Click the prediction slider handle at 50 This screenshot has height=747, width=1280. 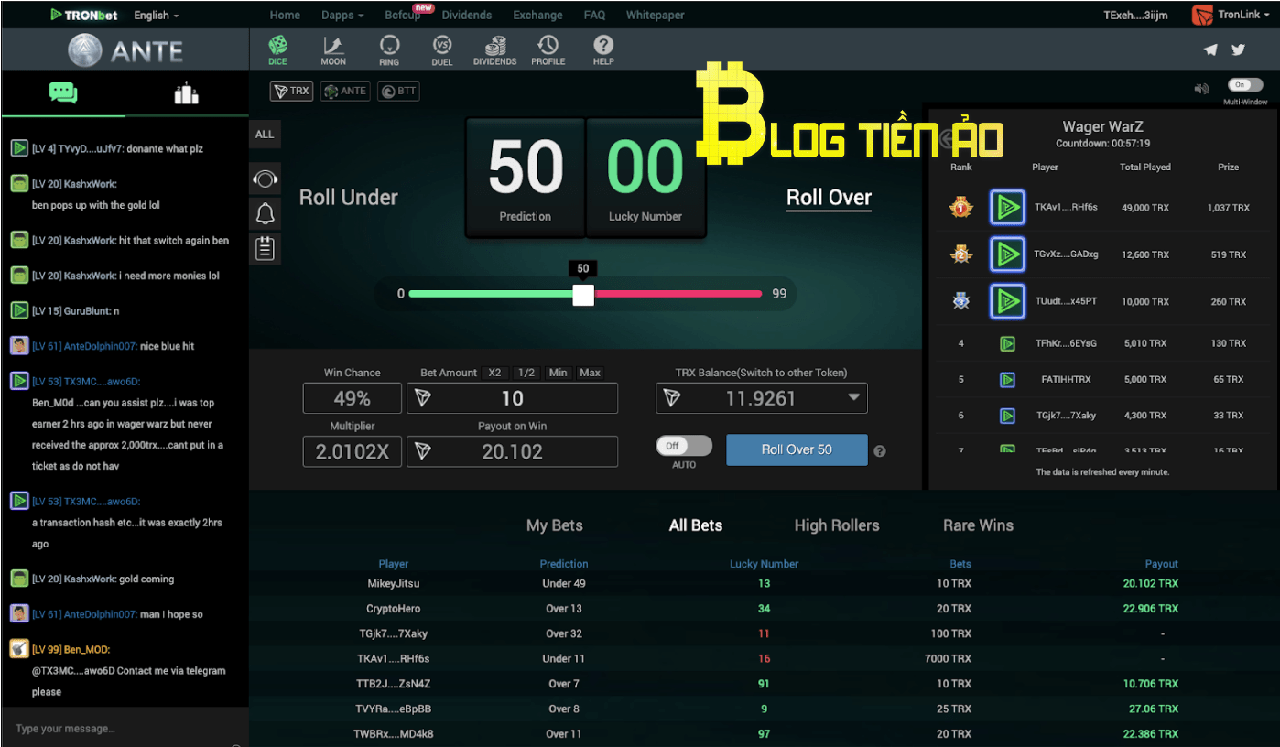[583, 294]
